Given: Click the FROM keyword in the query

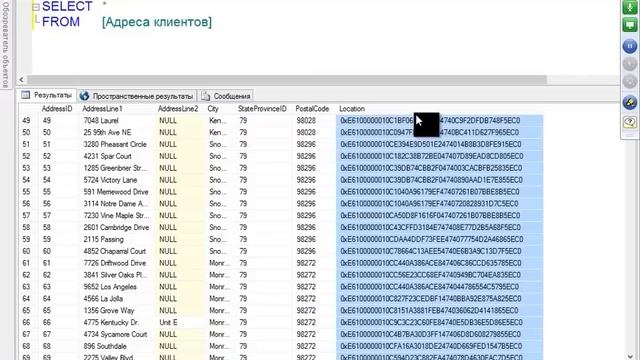Looking at the screenshot, I should click(x=61, y=22).
